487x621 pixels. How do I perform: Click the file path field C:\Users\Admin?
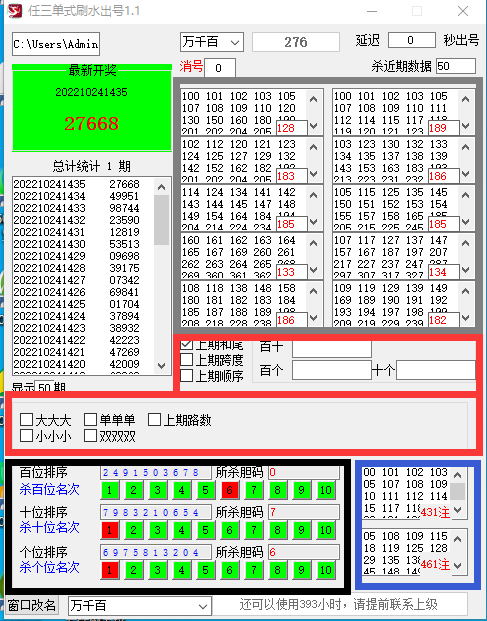(x=56, y=44)
